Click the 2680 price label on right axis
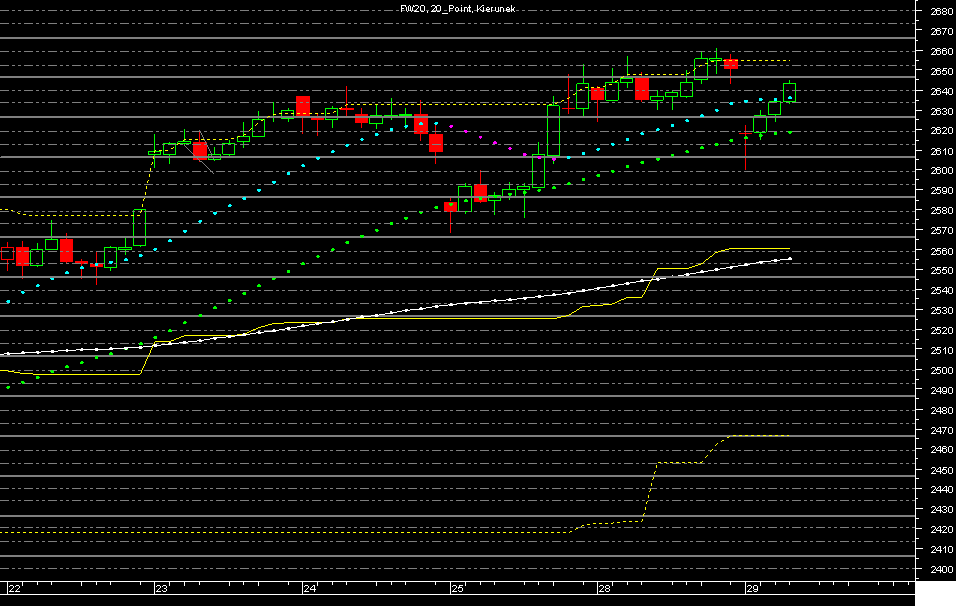This screenshot has height=606, width=956. [x=941, y=12]
